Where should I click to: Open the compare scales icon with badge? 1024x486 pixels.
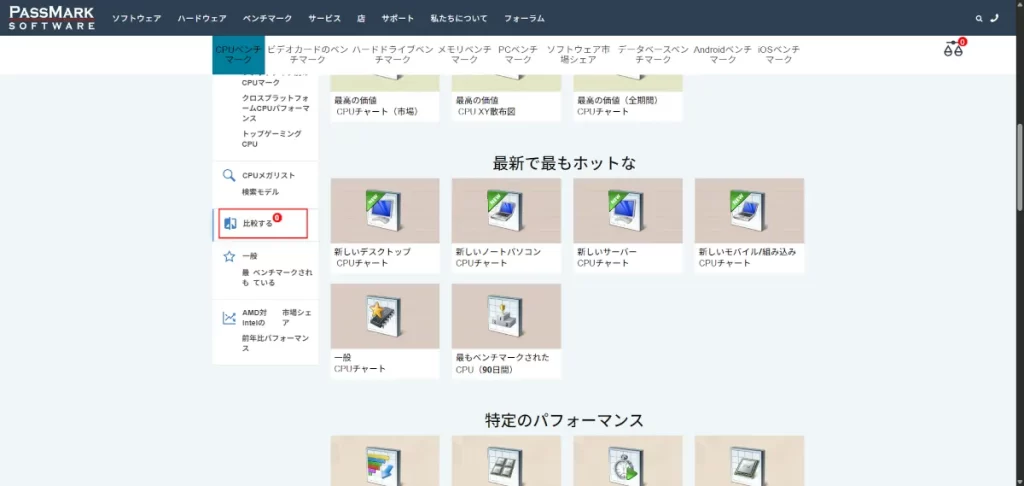pyautogui.click(x=953, y=50)
